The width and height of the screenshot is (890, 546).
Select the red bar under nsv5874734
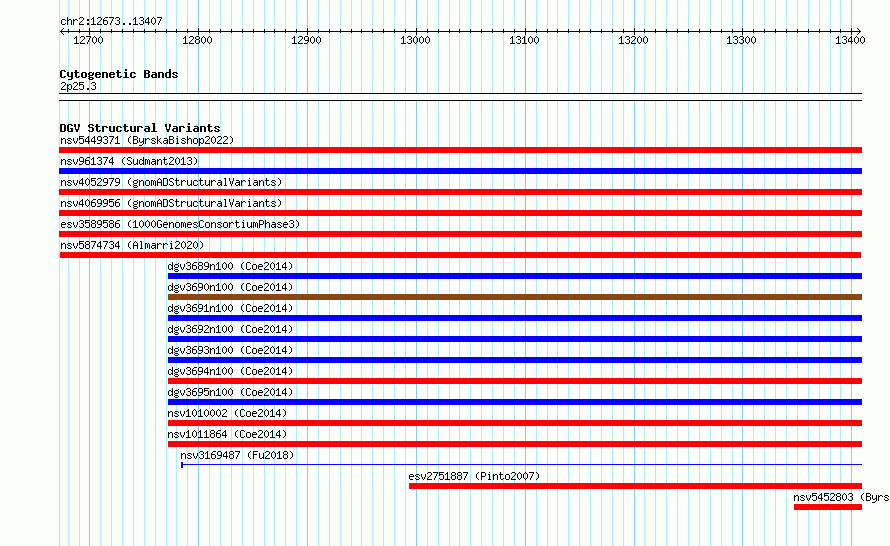point(460,255)
